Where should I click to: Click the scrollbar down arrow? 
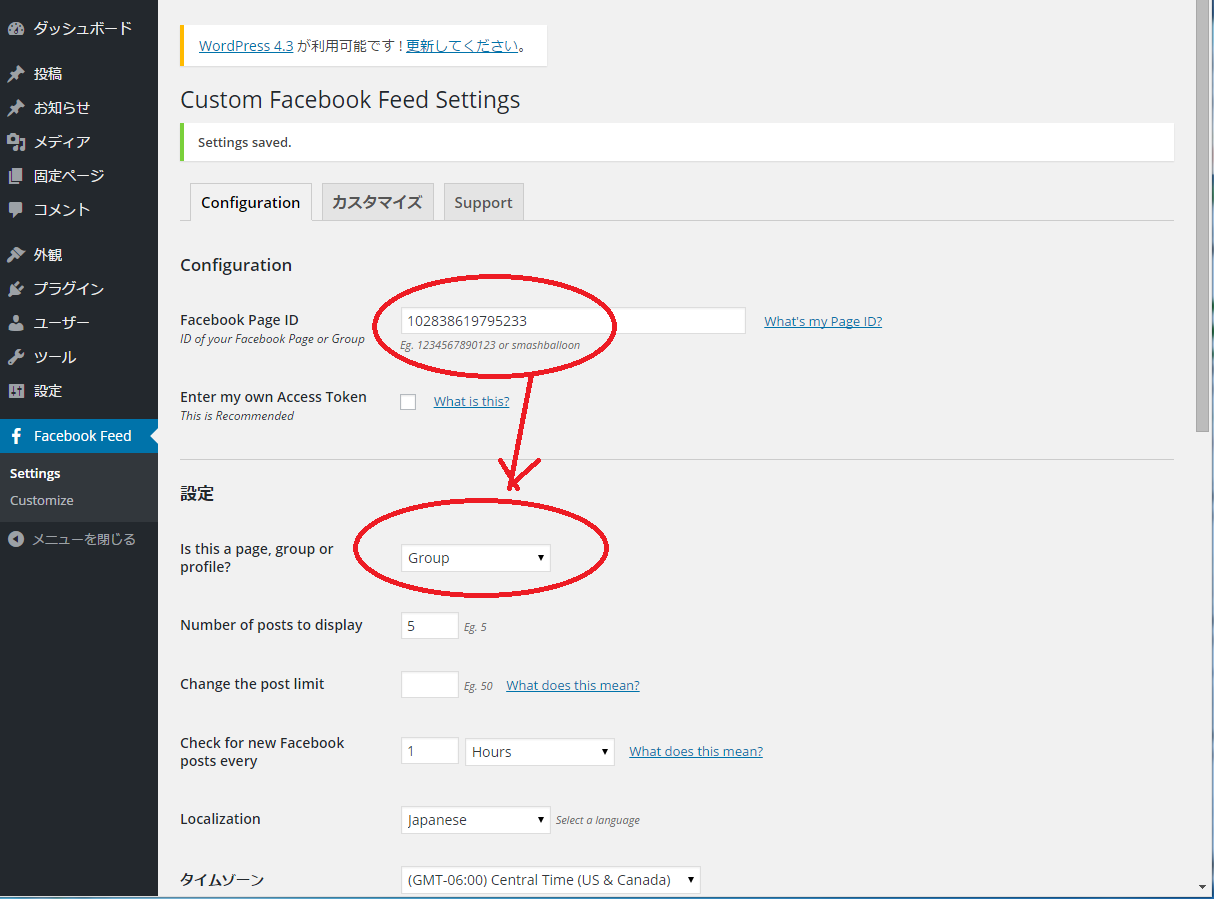[1204, 886]
